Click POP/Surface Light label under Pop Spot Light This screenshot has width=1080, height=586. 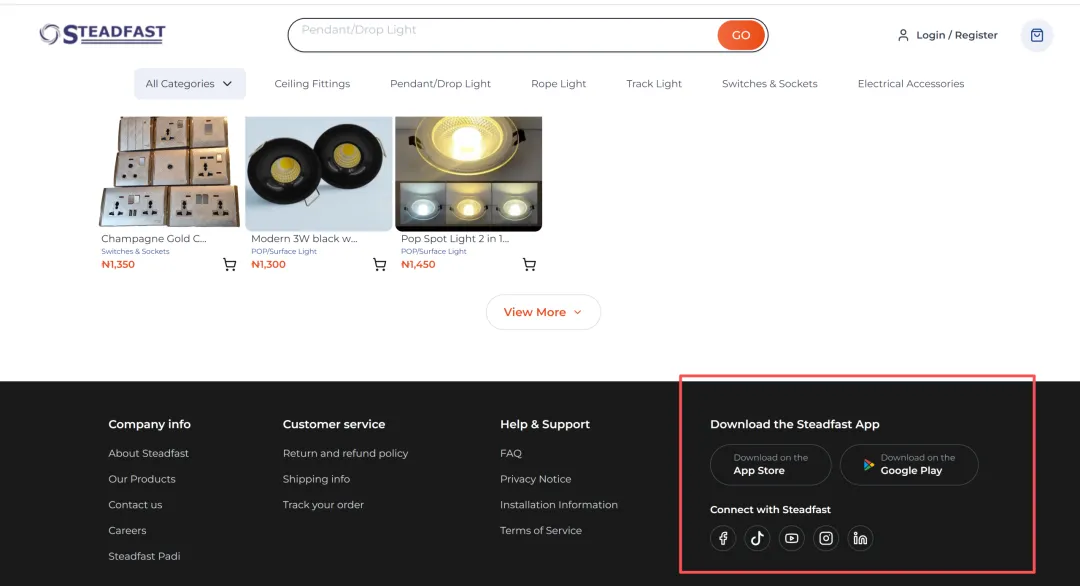tap(433, 251)
